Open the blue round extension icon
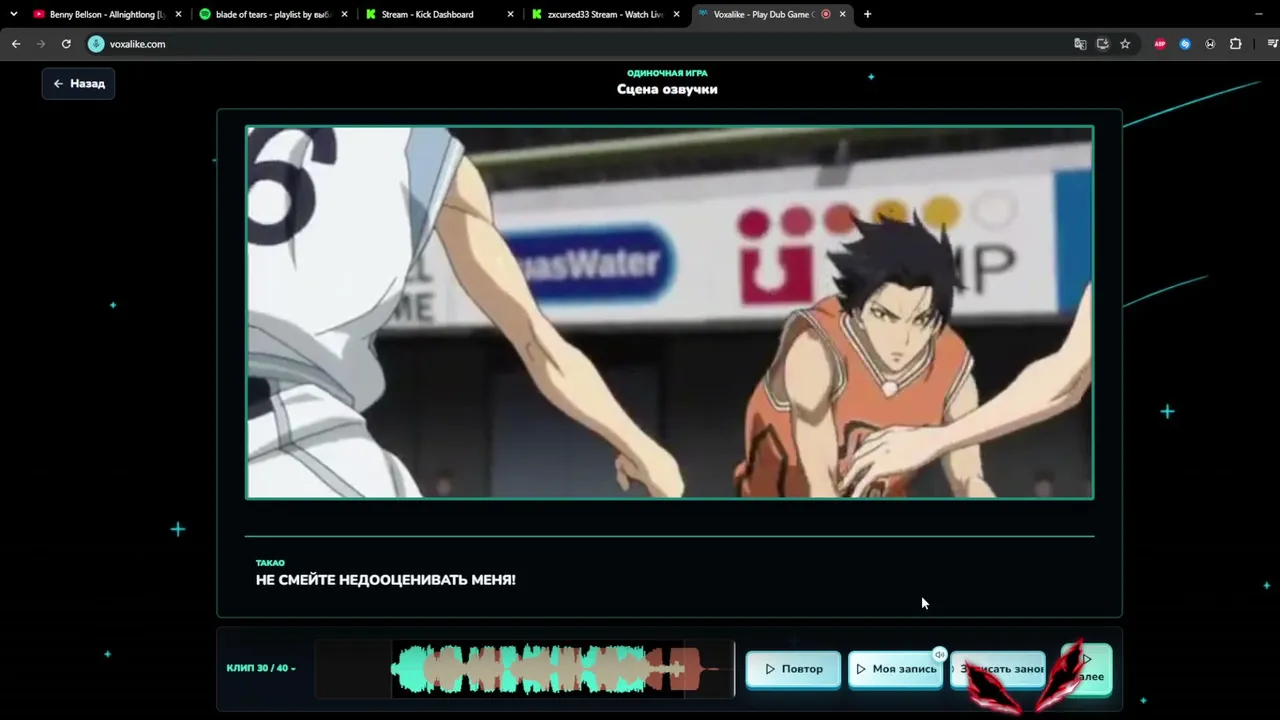Screen dimensions: 1280x720 tap(1185, 44)
